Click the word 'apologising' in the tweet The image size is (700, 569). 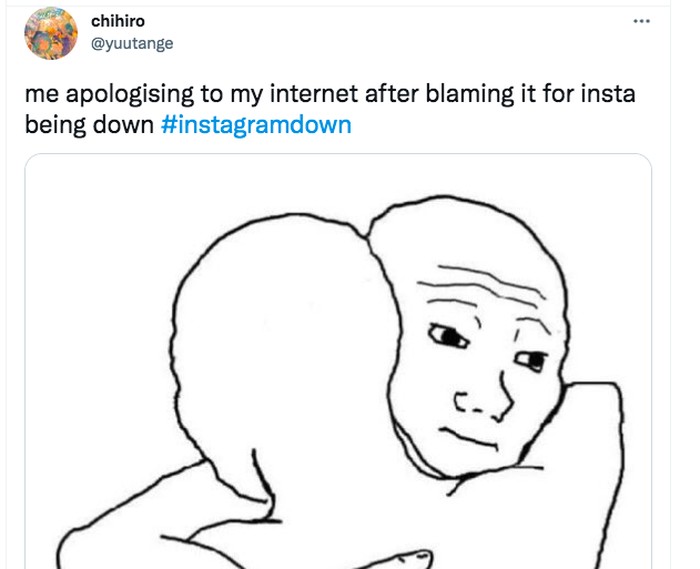(x=130, y=95)
